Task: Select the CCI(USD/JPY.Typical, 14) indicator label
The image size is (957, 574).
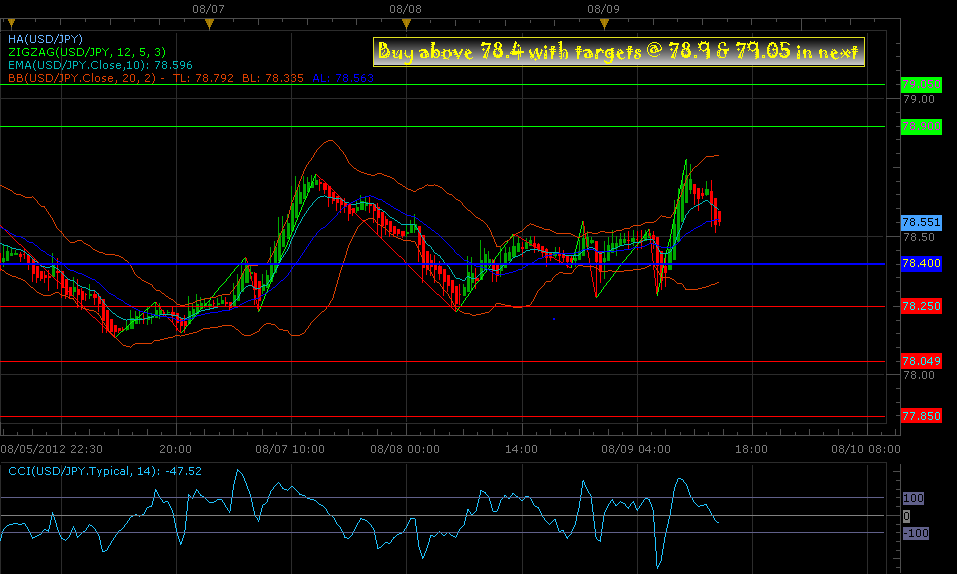Action: tap(104, 471)
